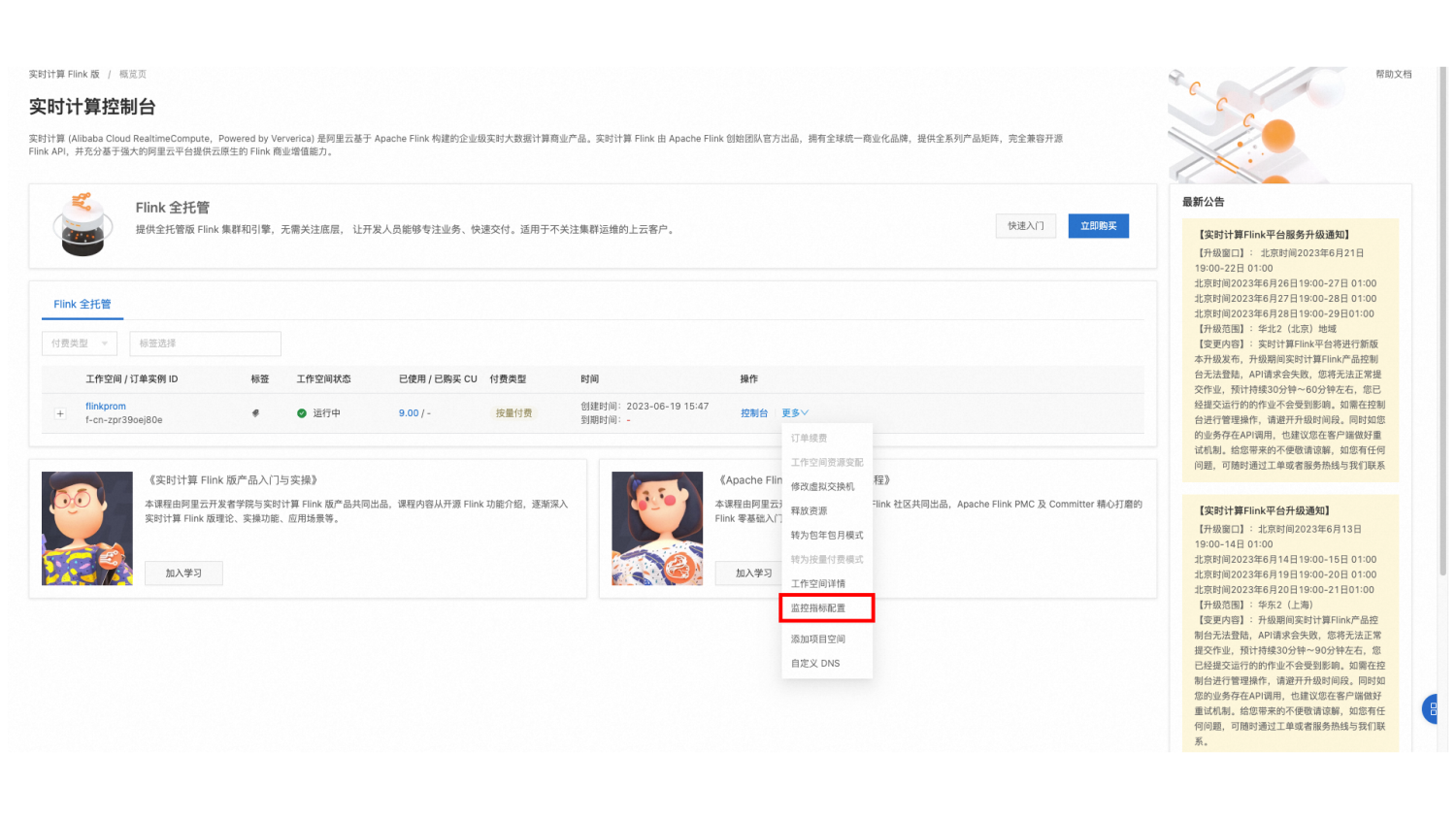The image size is (1456, 819).
Task: Switch to the Flink 全托管 tab
Action: click(83, 305)
